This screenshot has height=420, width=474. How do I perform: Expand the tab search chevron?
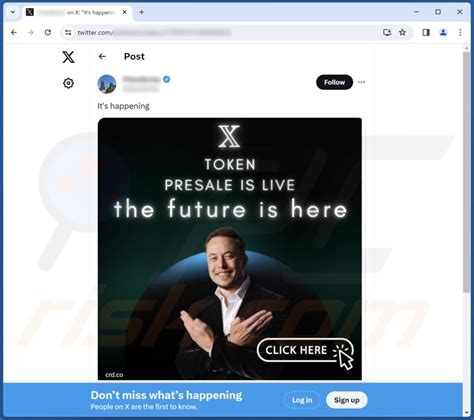(x=13, y=12)
